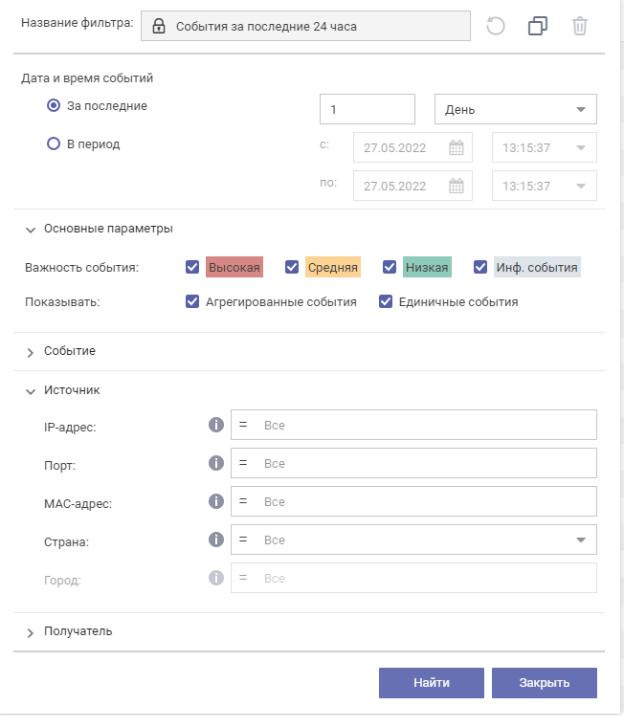Click the green Низкая importance label
Image resolution: width=624 pixels, height=716 pixels.
click(x=427, y=267)
